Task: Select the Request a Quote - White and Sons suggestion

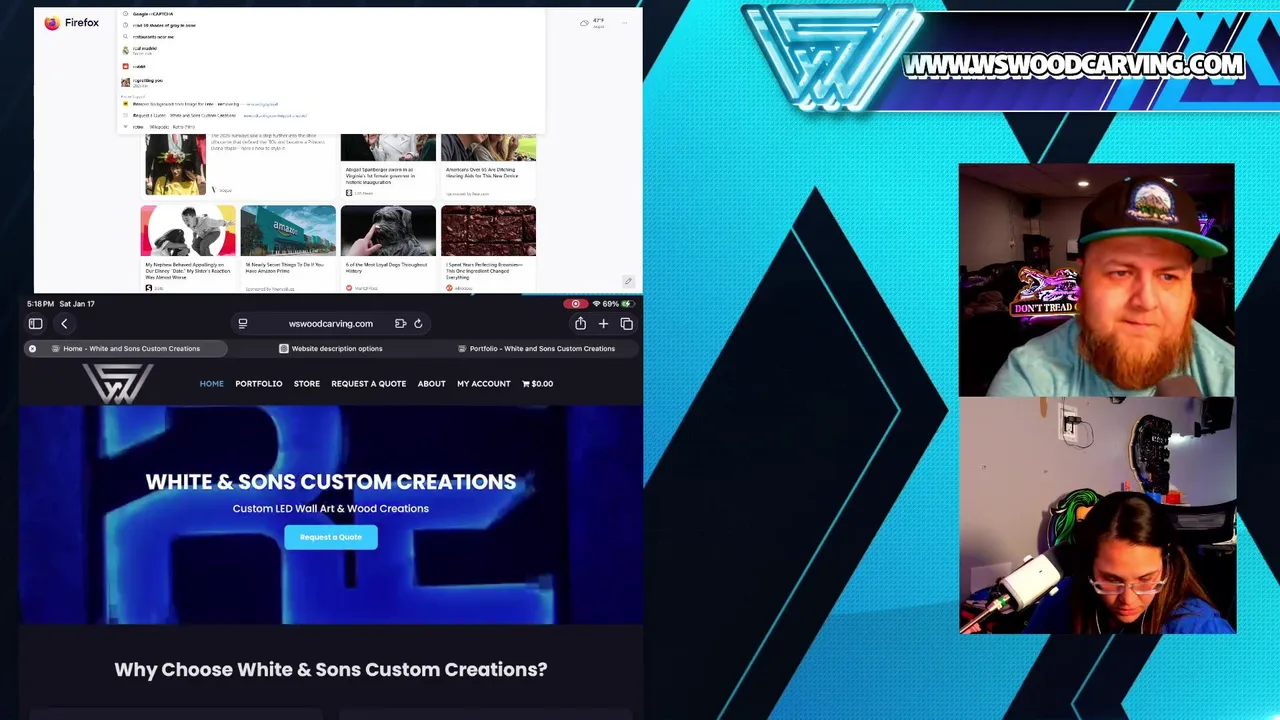Action: coord(330,115)
